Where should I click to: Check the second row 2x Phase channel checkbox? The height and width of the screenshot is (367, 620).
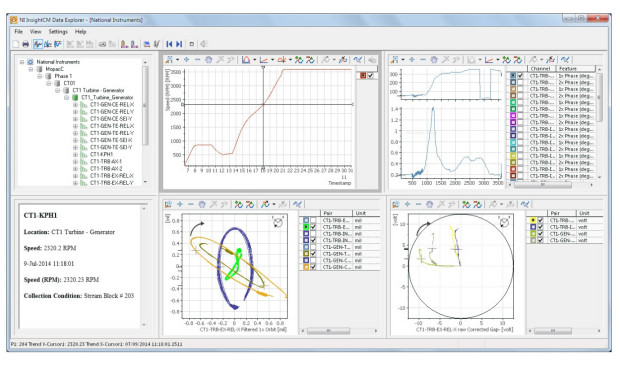point(520,82)
